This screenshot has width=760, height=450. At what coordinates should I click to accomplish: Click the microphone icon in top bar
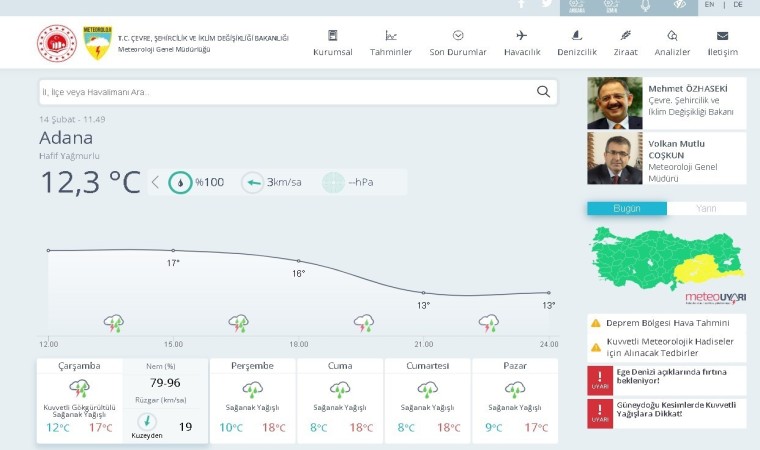[645, 5]
